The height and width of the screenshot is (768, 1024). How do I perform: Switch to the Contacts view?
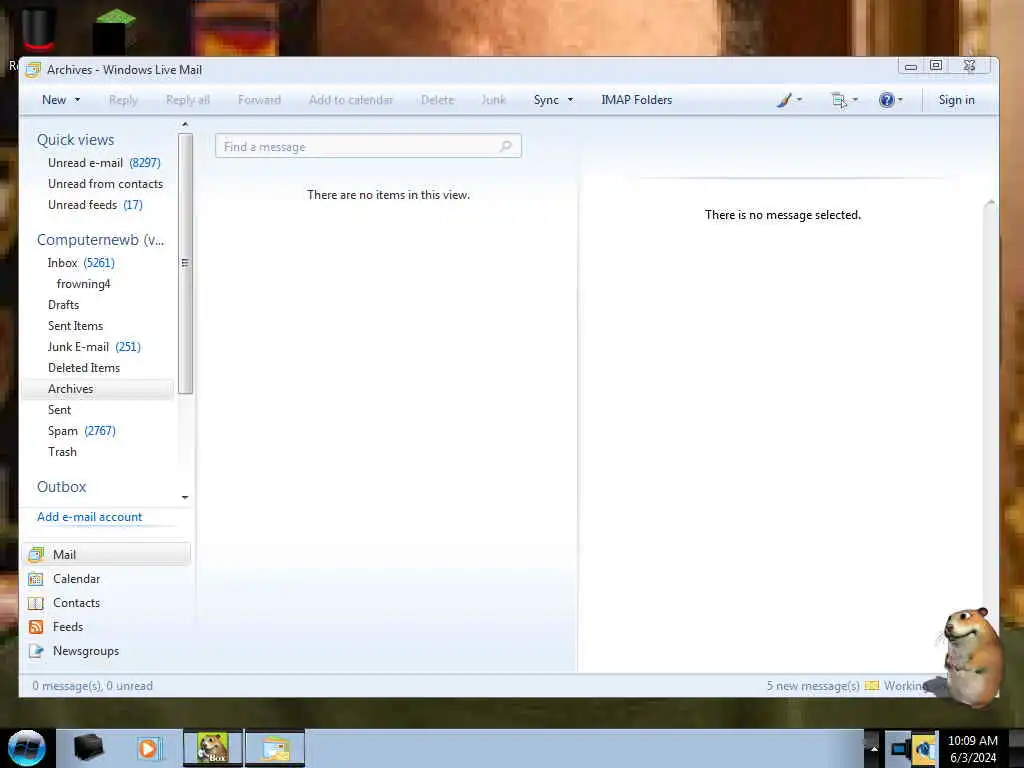(x=76, y=603)
